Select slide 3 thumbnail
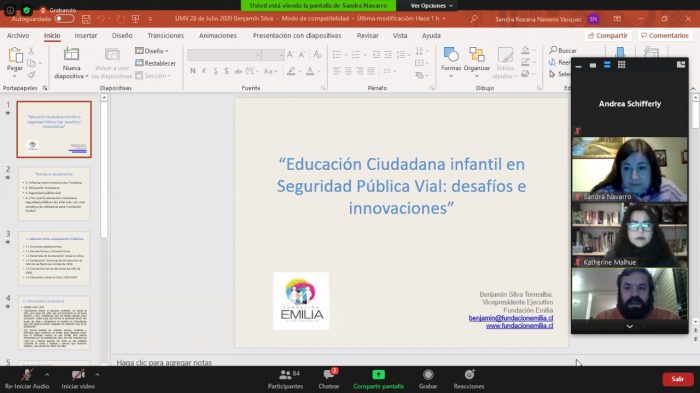Image resolution: width=700 pixels, height=393 pixels. (54, 259)
